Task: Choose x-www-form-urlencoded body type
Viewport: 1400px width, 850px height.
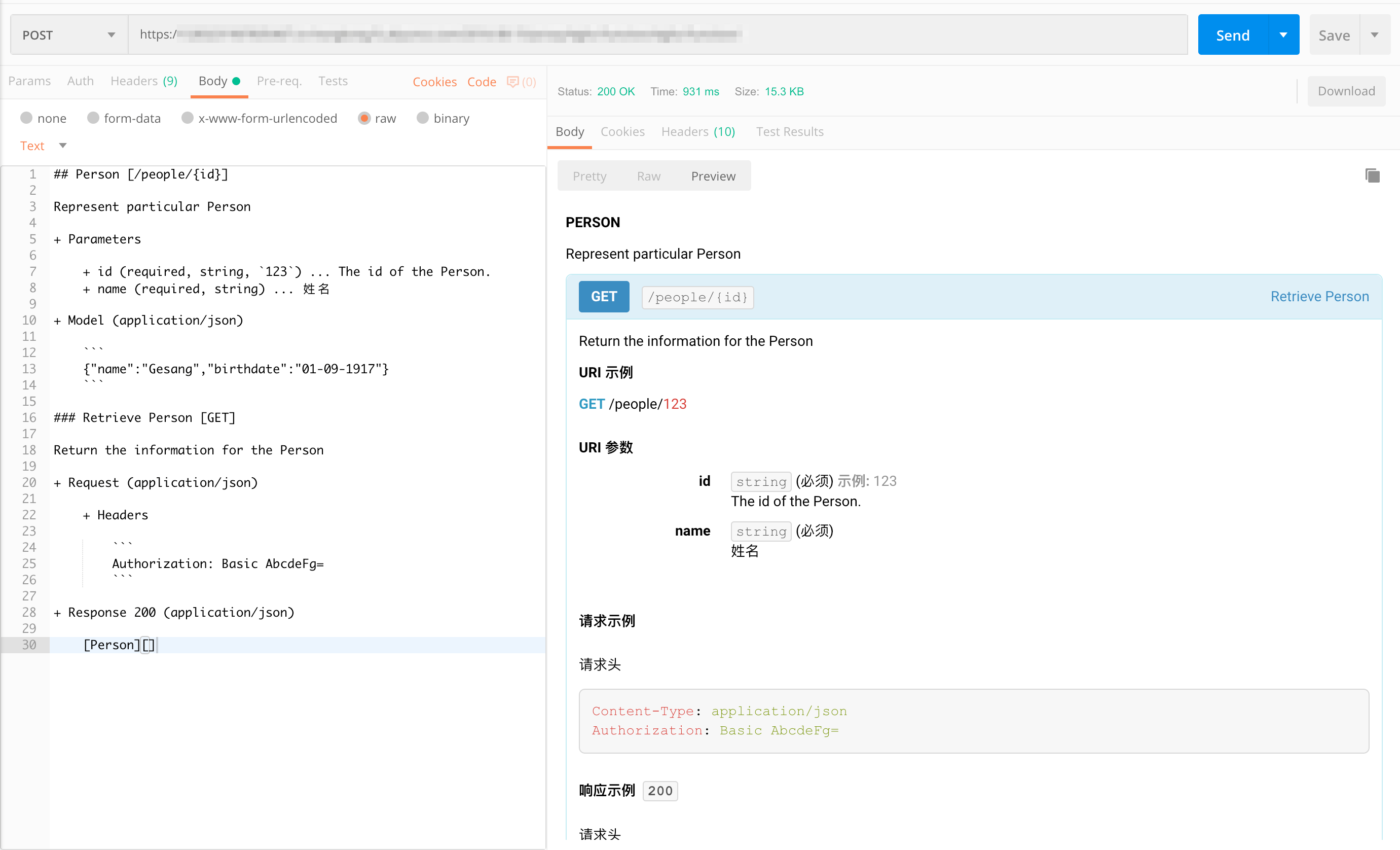Action: 187,118
